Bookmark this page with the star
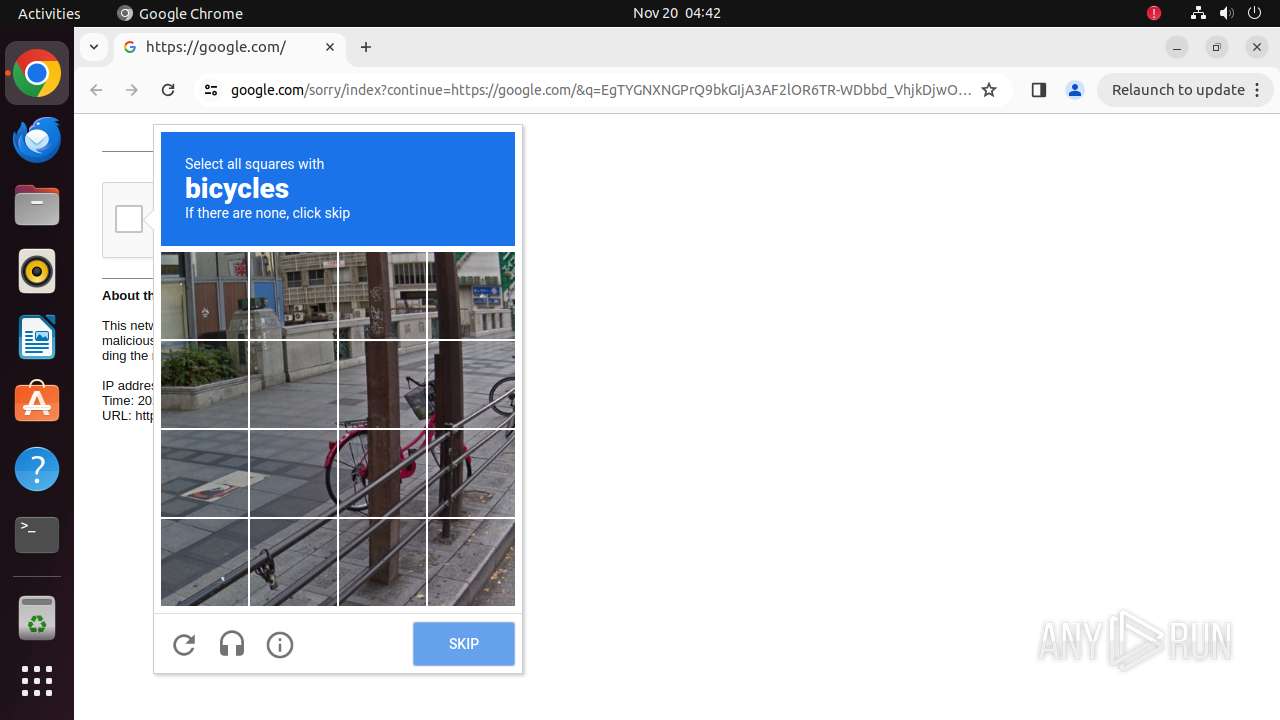This screenshot has height=720, width=1280. (x=989, y=90)
